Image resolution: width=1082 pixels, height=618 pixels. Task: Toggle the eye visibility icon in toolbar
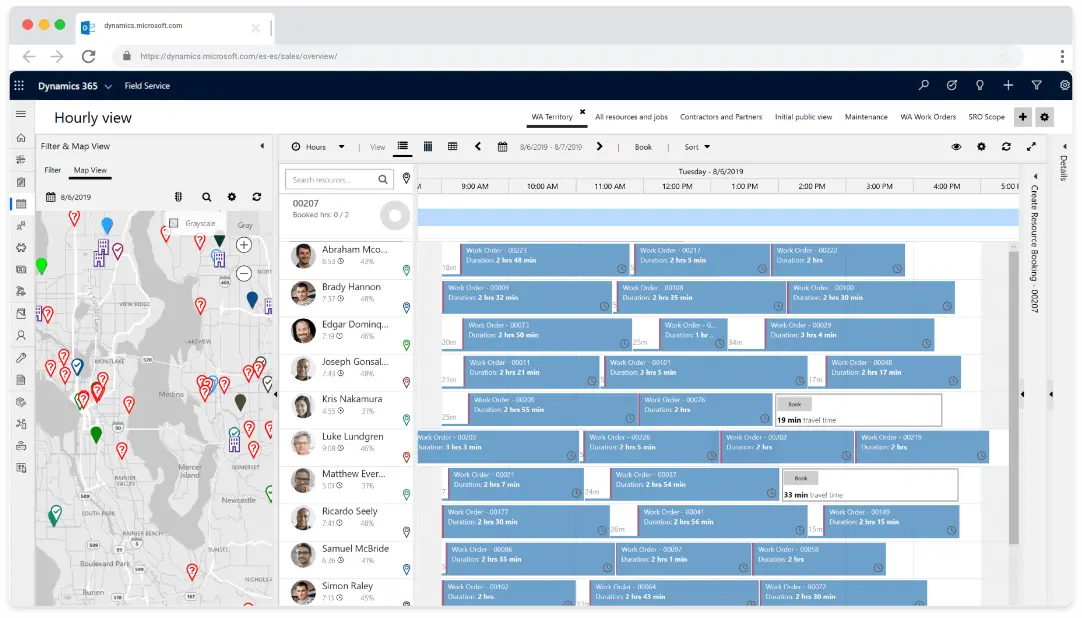click(956, 147)
